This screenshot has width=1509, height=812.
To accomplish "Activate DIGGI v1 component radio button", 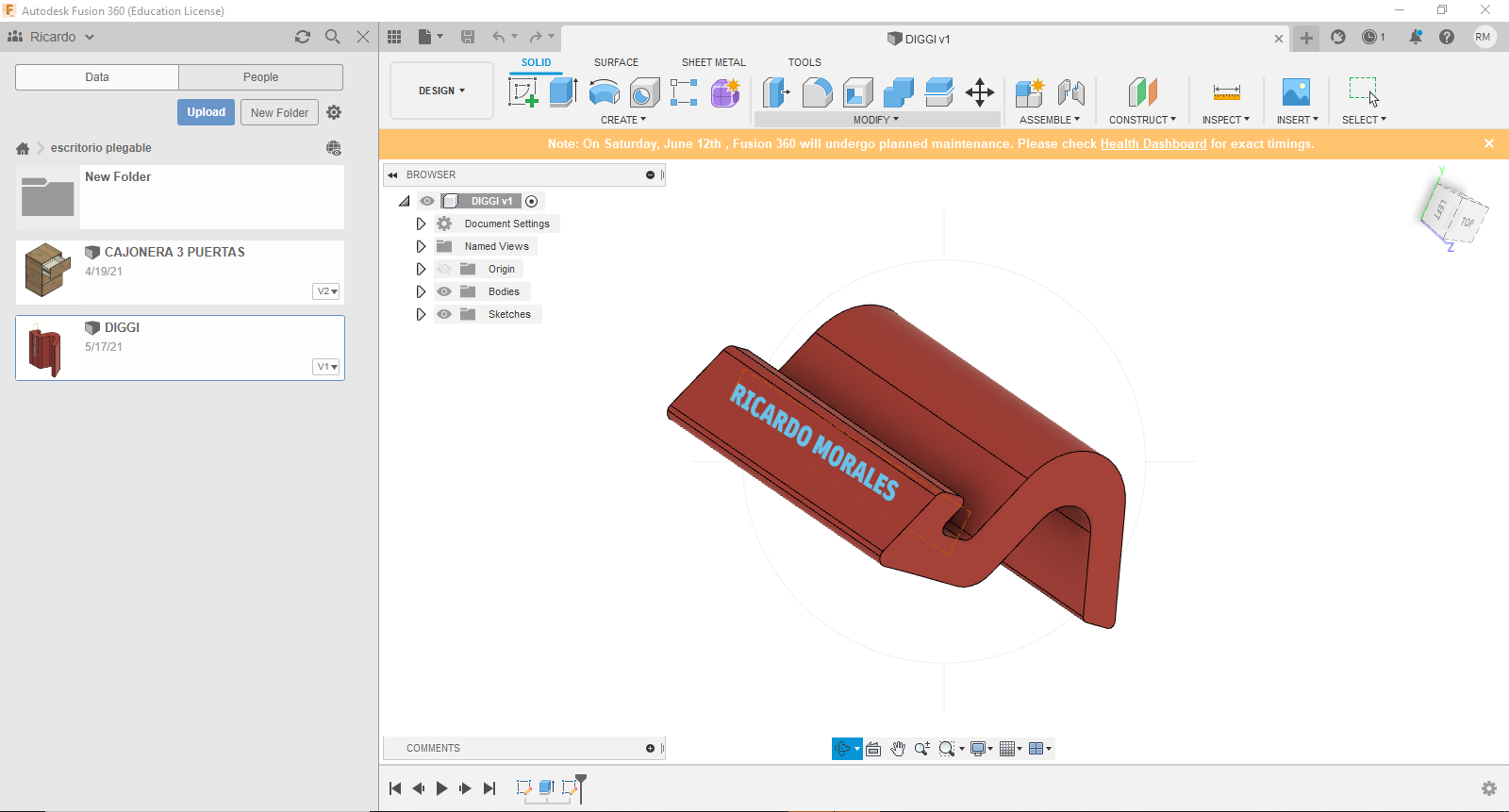I will pos(532,201).
